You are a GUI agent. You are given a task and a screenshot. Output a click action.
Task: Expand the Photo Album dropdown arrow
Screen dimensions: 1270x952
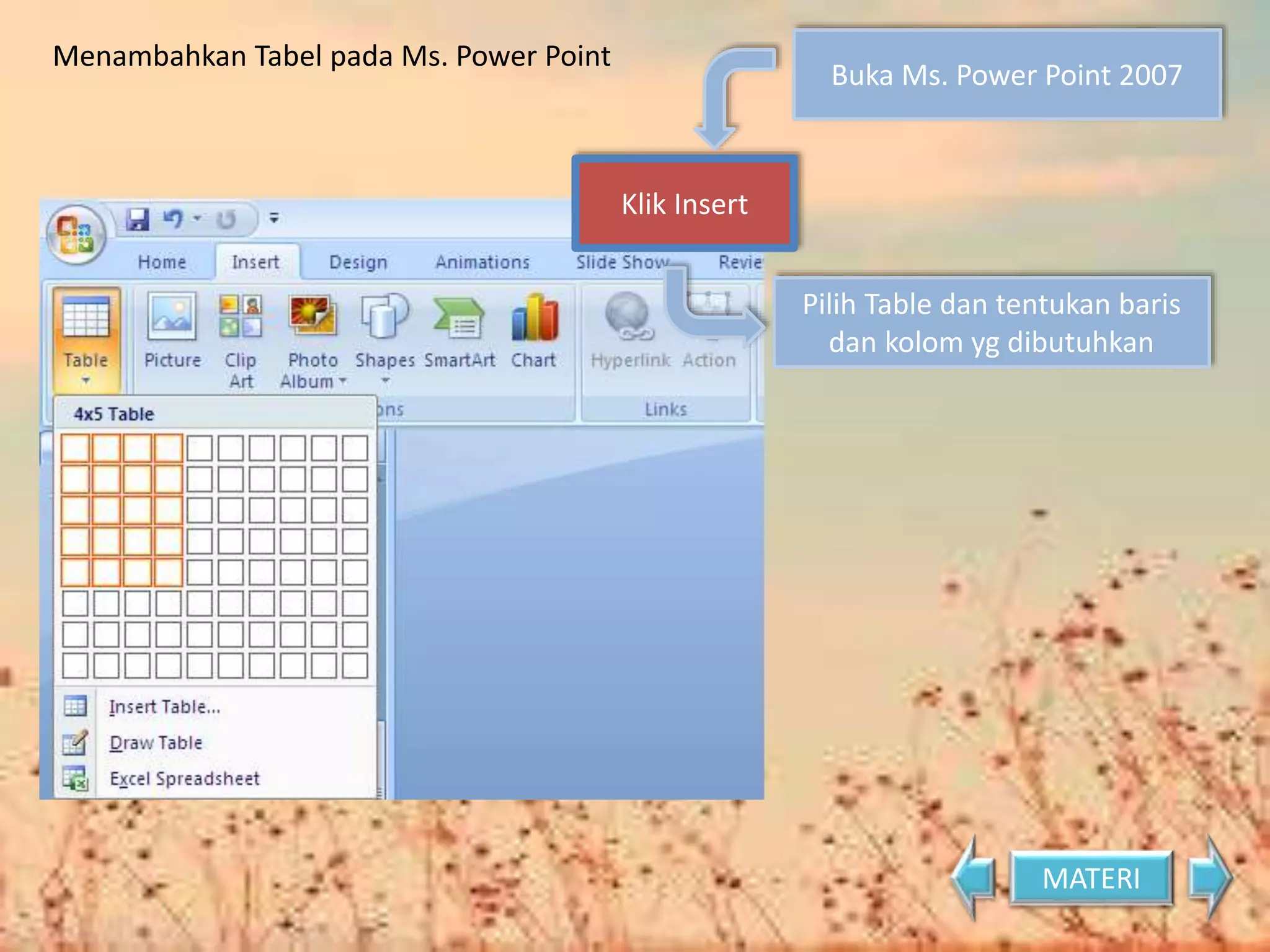(342, 381)
